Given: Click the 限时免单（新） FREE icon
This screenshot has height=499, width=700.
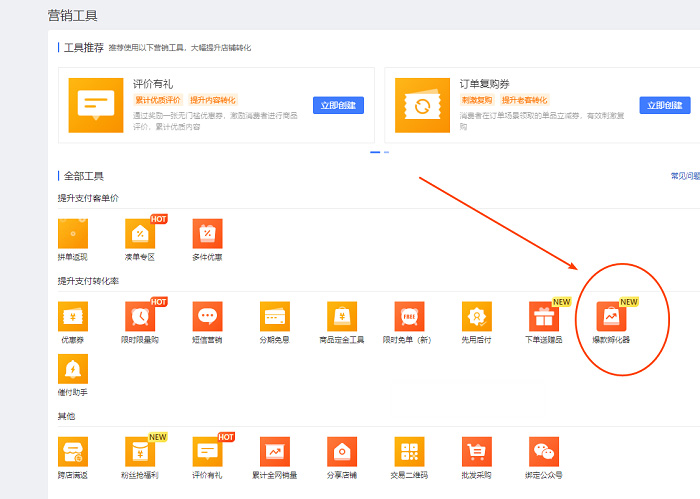Looking at the screenshot, I should tap(409, 316).
